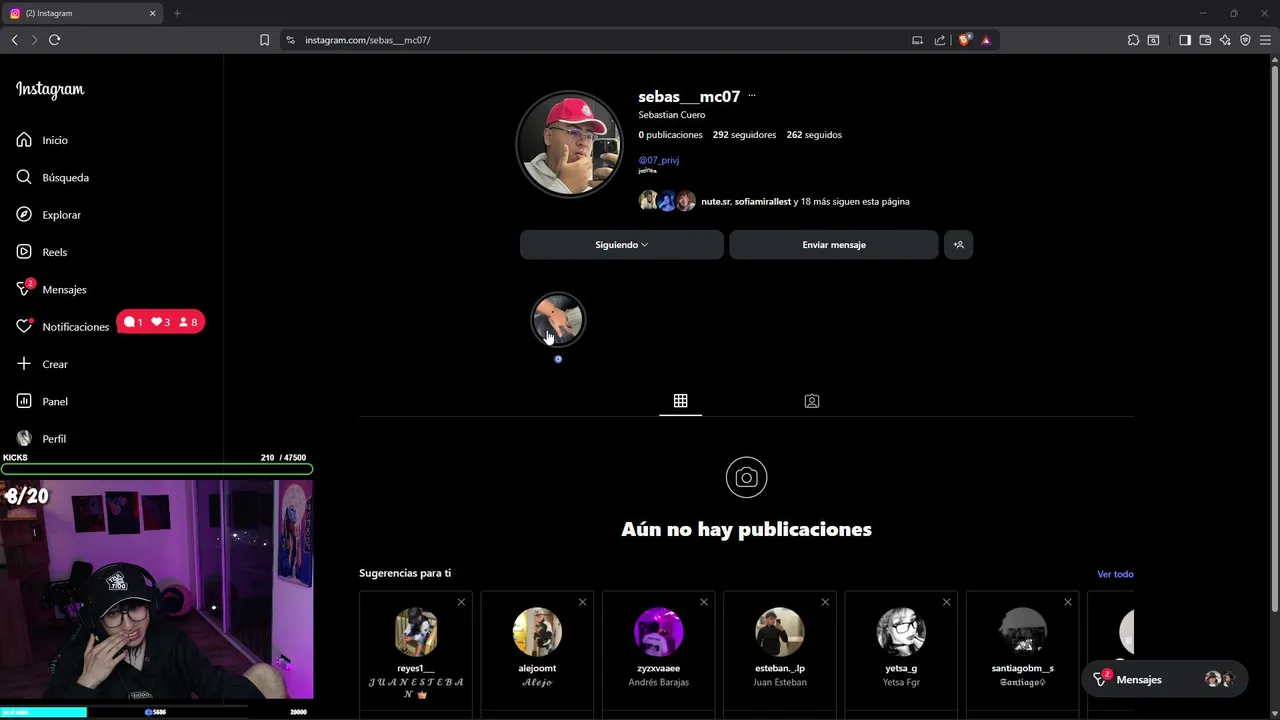Select the (2) Instagram tab
The width and height of the screenshot is (1280, 720).
(82, 13)
